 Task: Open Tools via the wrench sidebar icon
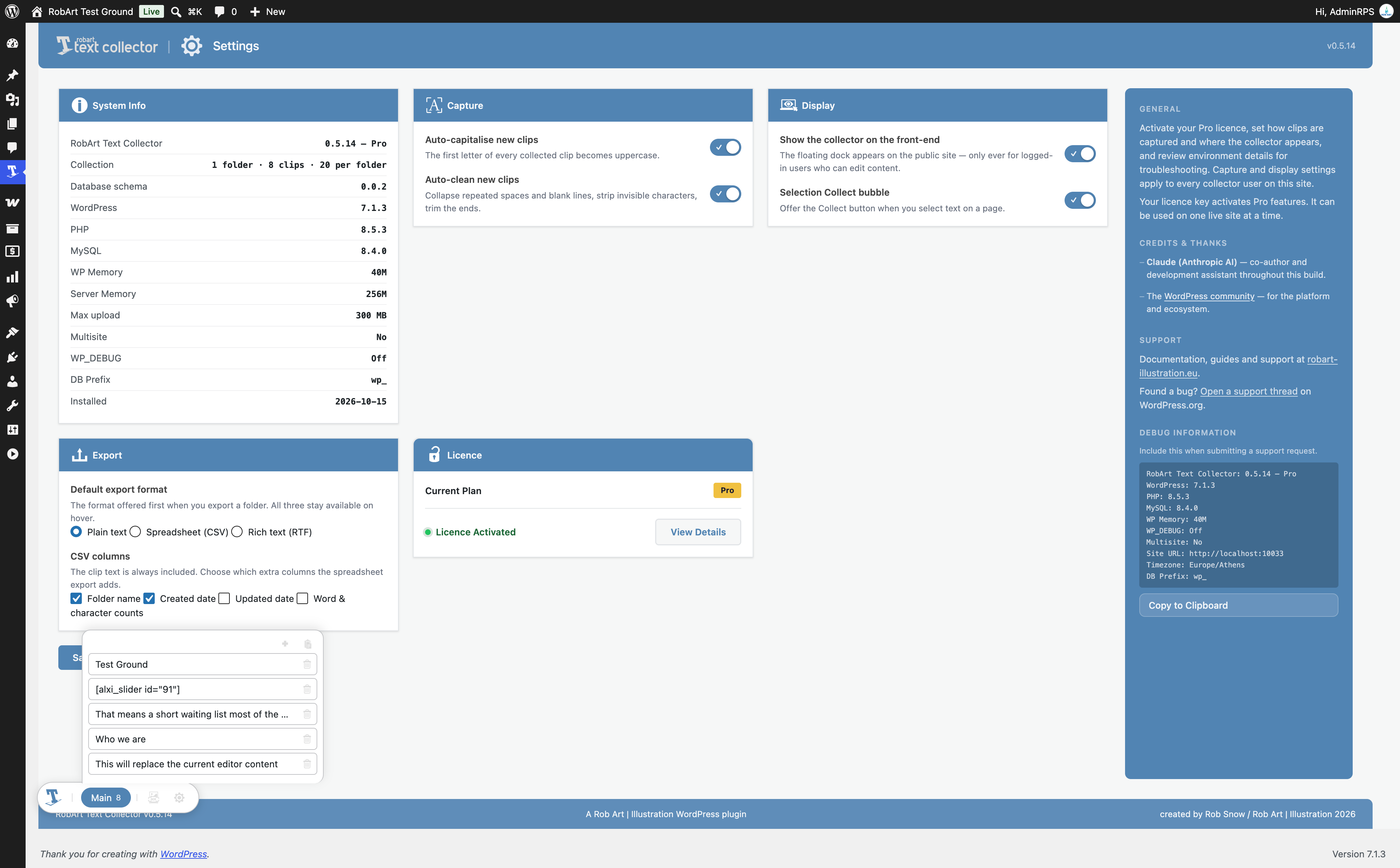[x=12, y=405]
